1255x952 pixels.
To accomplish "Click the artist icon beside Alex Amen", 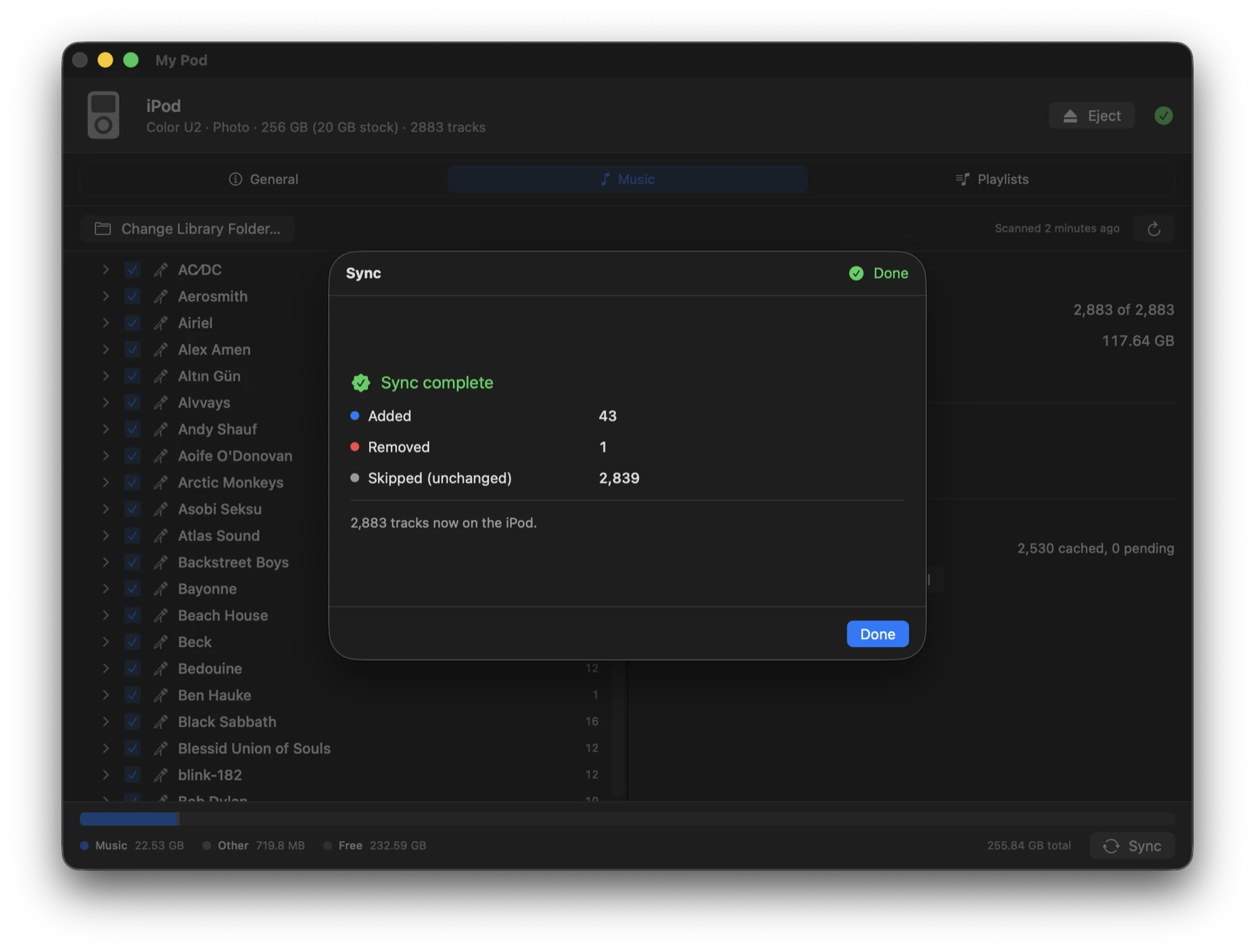I will [161, 350].
